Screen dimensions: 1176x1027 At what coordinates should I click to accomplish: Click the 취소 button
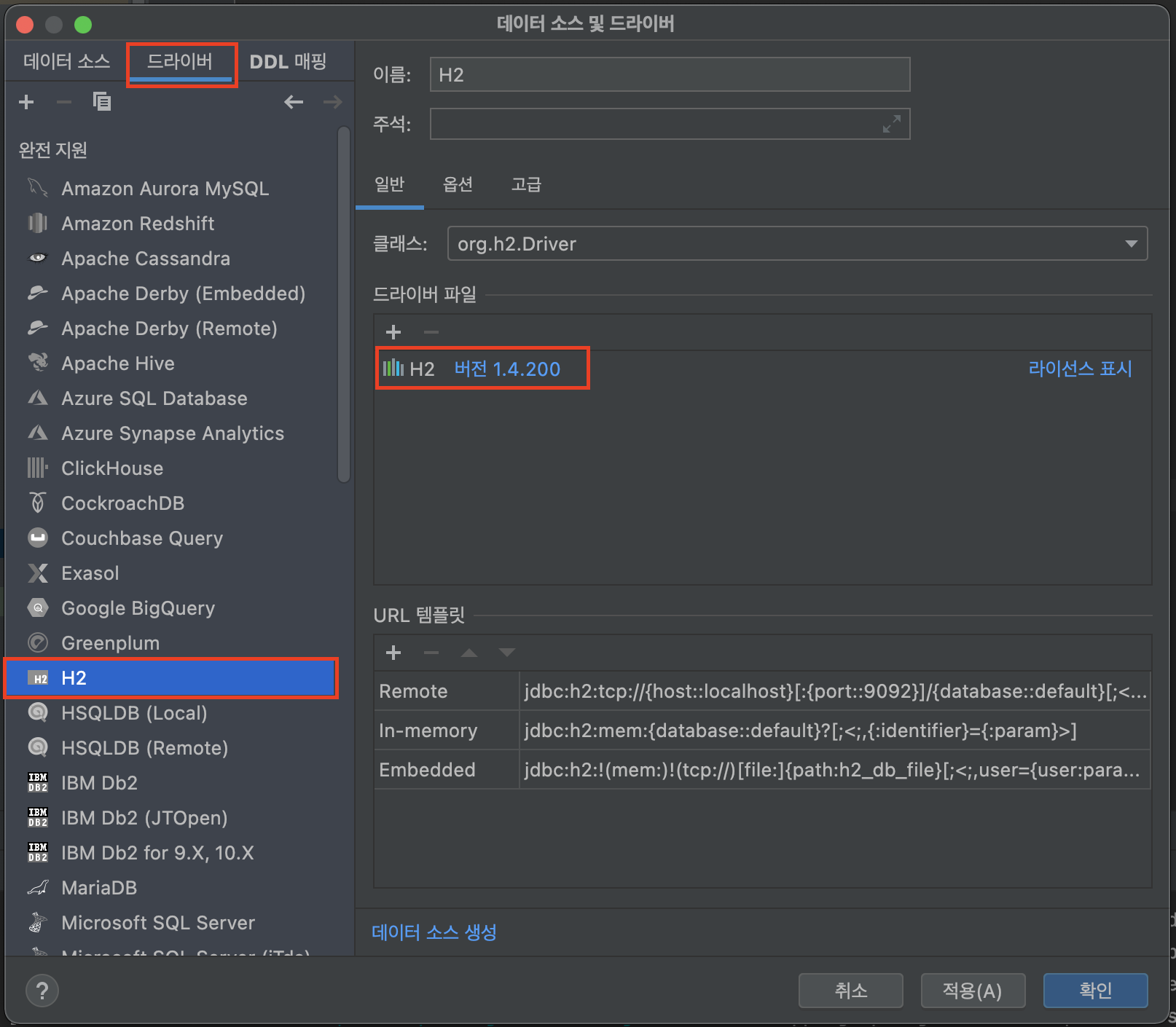[x=851, y=991]
